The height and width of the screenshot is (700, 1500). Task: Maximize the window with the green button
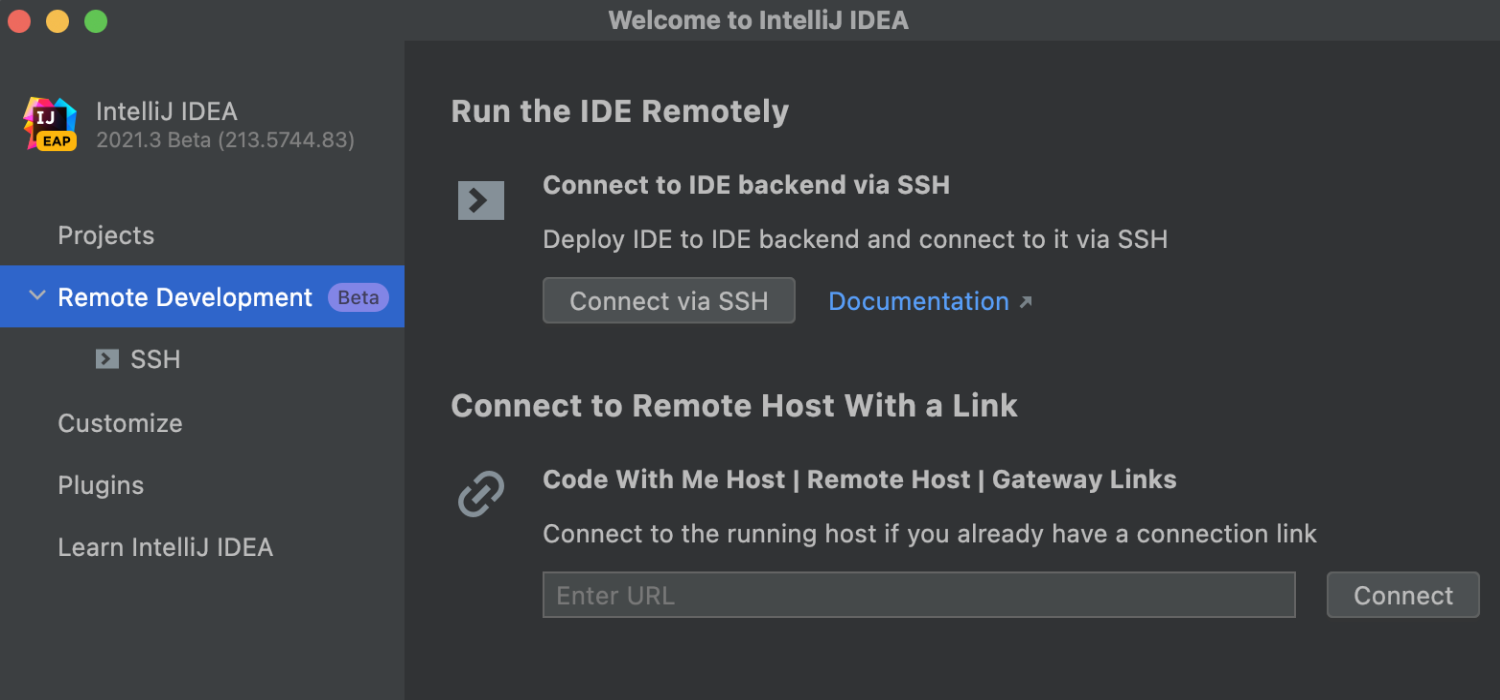coord(96,20)
